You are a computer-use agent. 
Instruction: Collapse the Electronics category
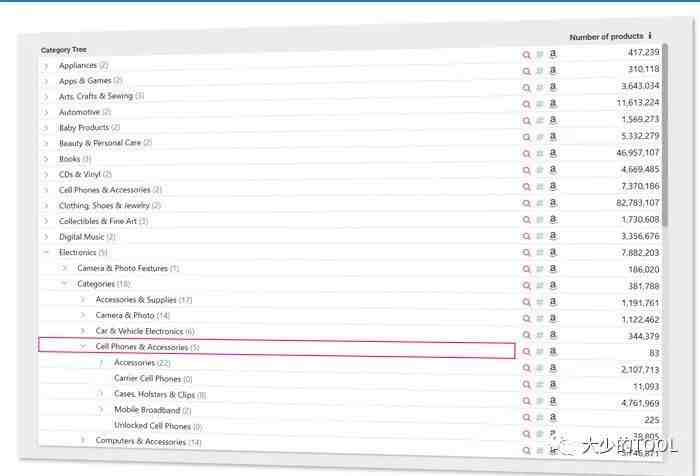click(46, 253)
